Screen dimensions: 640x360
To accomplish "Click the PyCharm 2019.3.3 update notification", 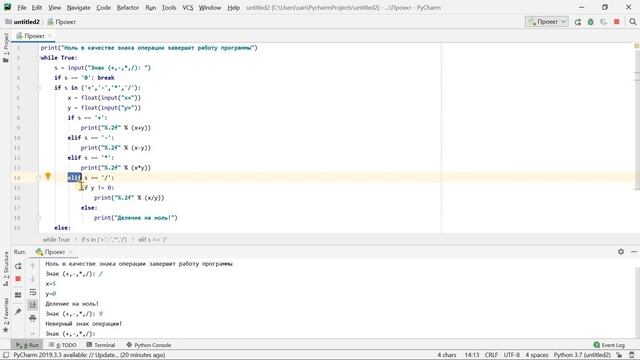I will point(89,355).
